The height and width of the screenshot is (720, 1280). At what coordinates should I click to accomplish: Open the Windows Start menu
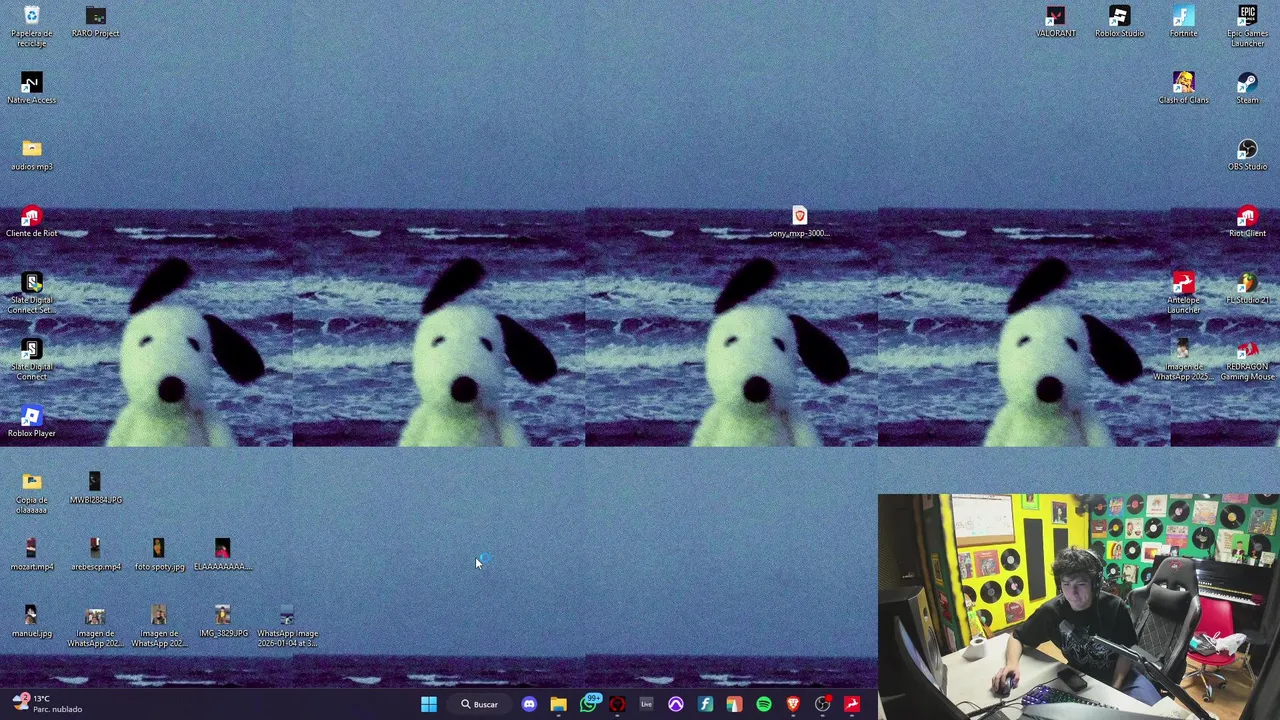[x=428, y=705]
